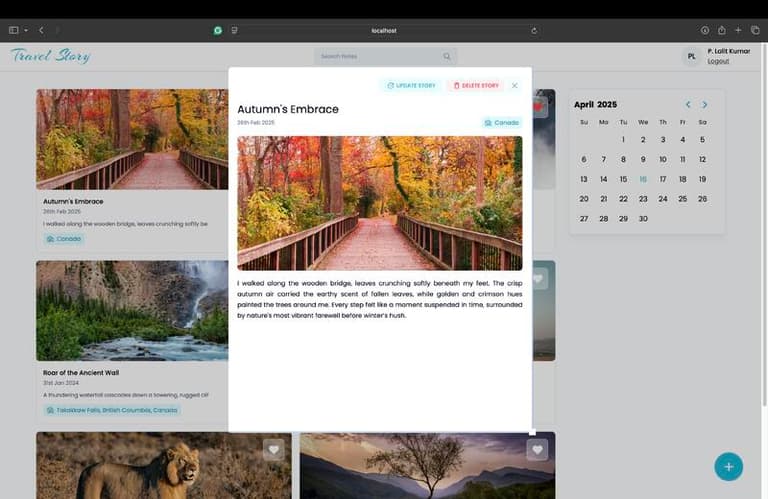Click the search magnifier icon
The height and width of the screenshot is (499, 768).
tap(447, 56)
